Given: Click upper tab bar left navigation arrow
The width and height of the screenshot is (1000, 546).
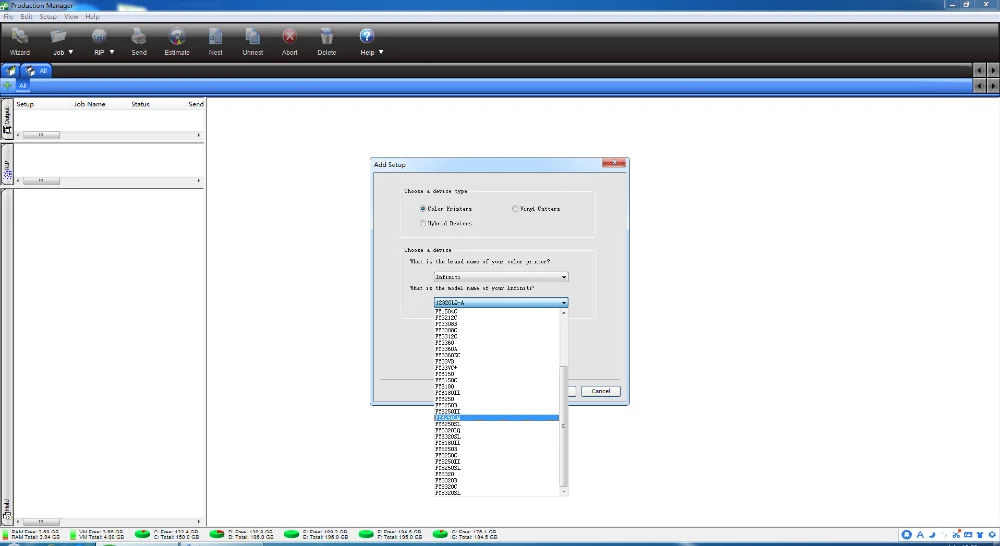Looking at the screenshot, I should tap(980, 70).
